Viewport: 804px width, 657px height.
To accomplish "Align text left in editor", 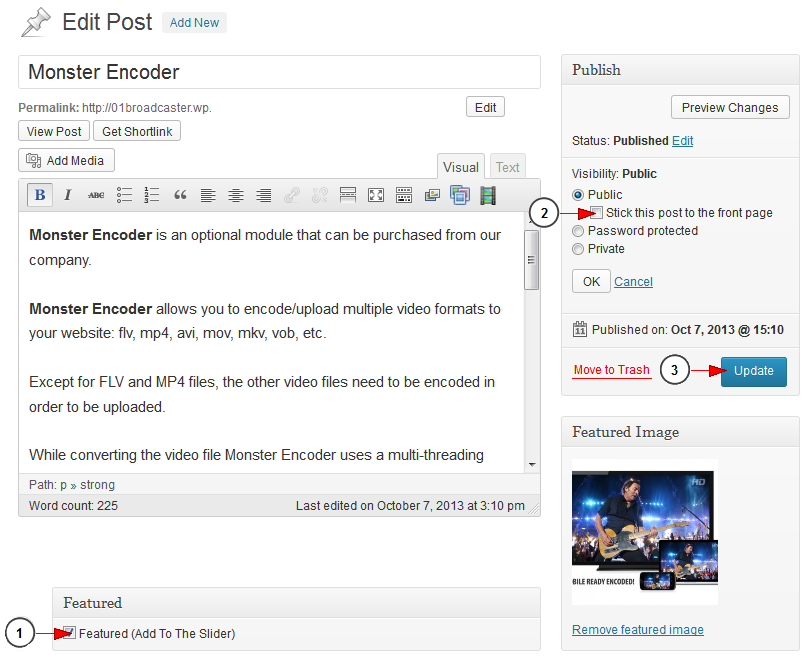I will pyautogui.click(x=208, y=195).
